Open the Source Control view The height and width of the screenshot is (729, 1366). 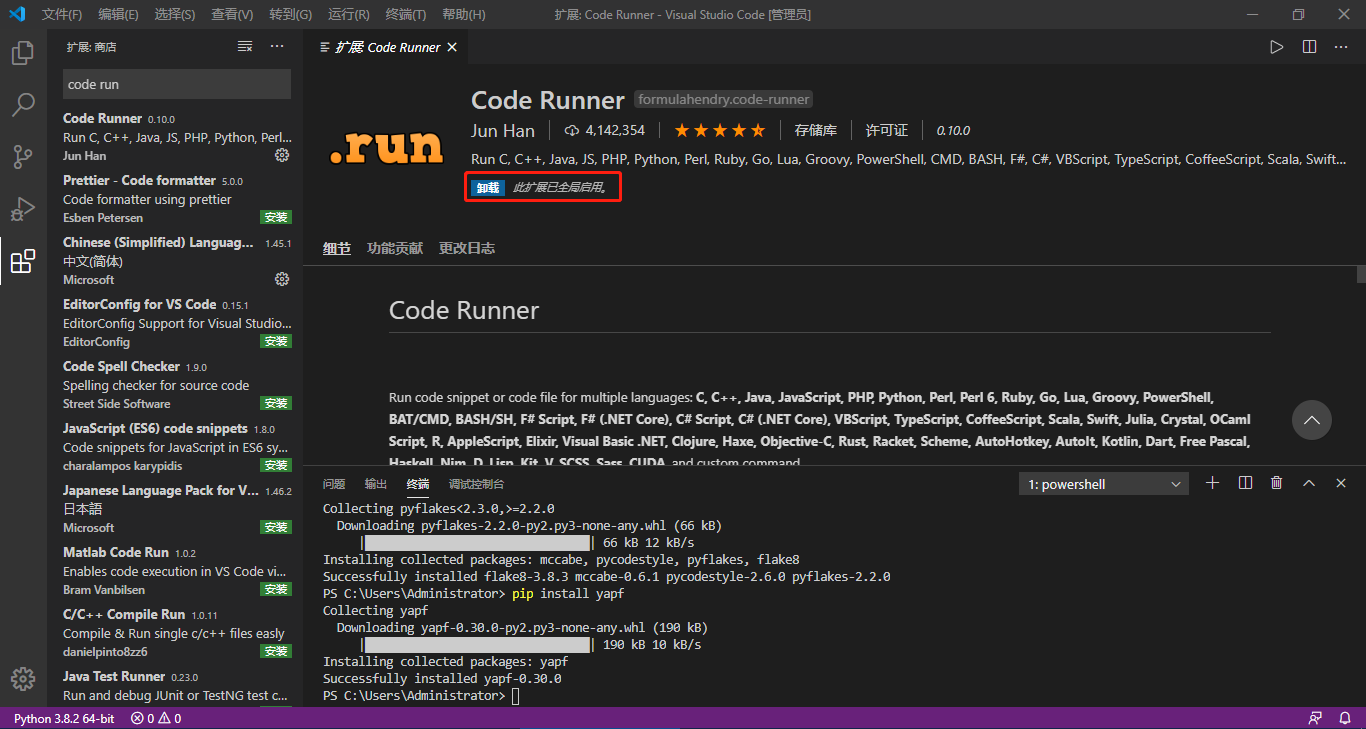tap(22, 157)
